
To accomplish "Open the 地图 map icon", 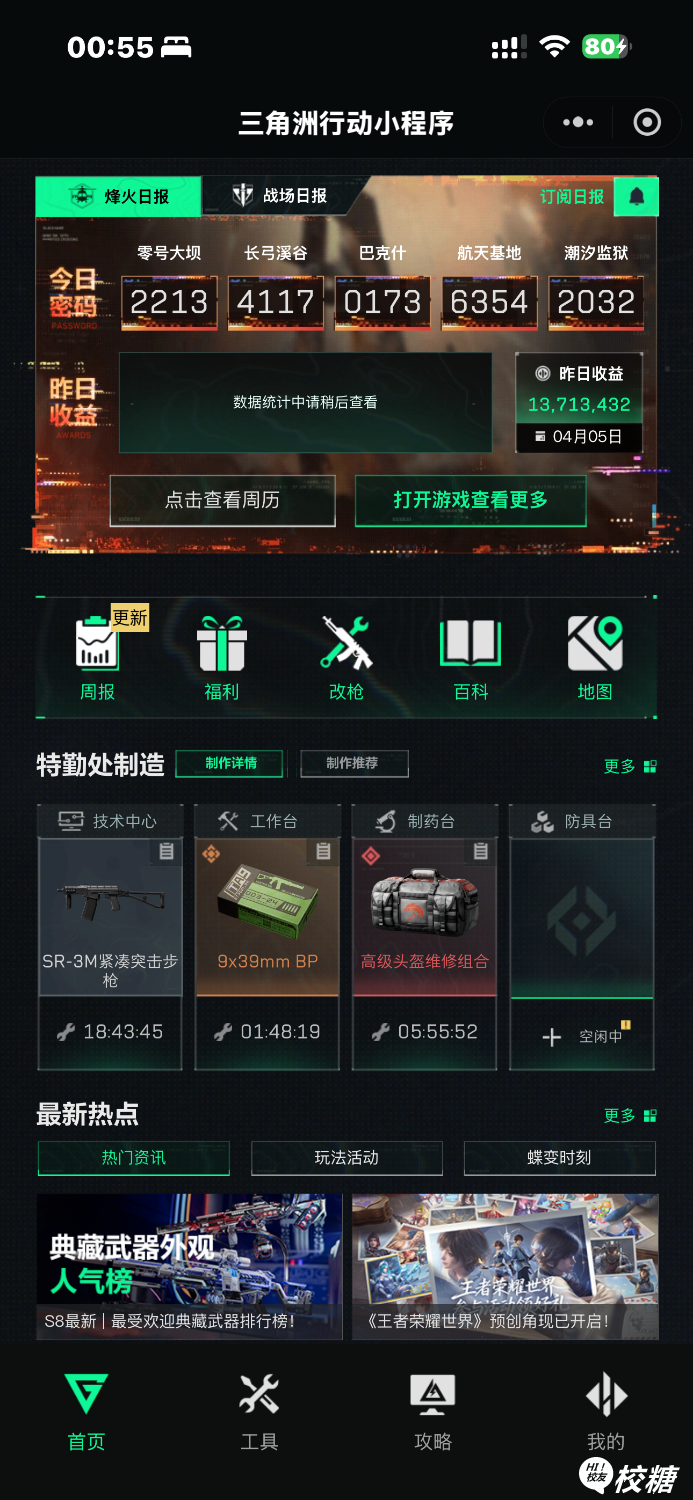I will (595, 643).
